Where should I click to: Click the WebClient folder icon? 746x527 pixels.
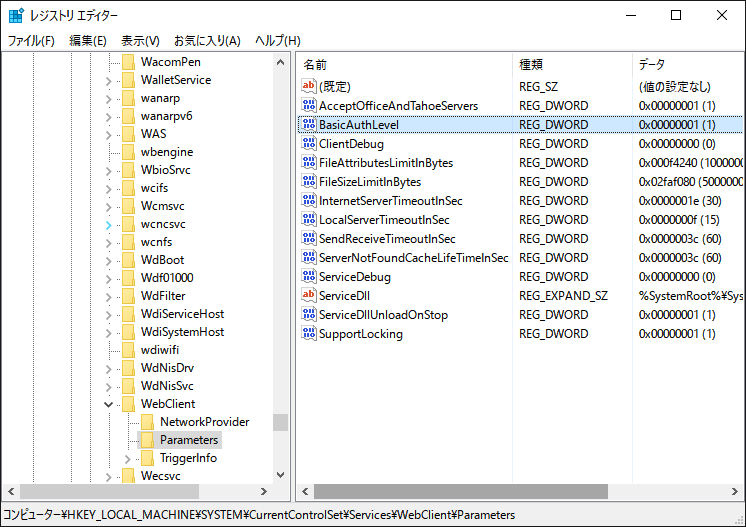tap(128, 404)
